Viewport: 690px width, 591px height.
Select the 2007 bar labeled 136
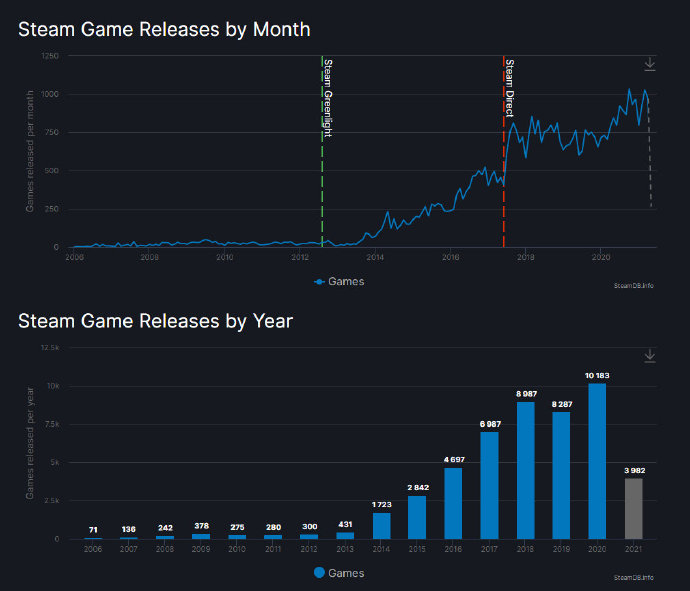click(x=128, y=538)
